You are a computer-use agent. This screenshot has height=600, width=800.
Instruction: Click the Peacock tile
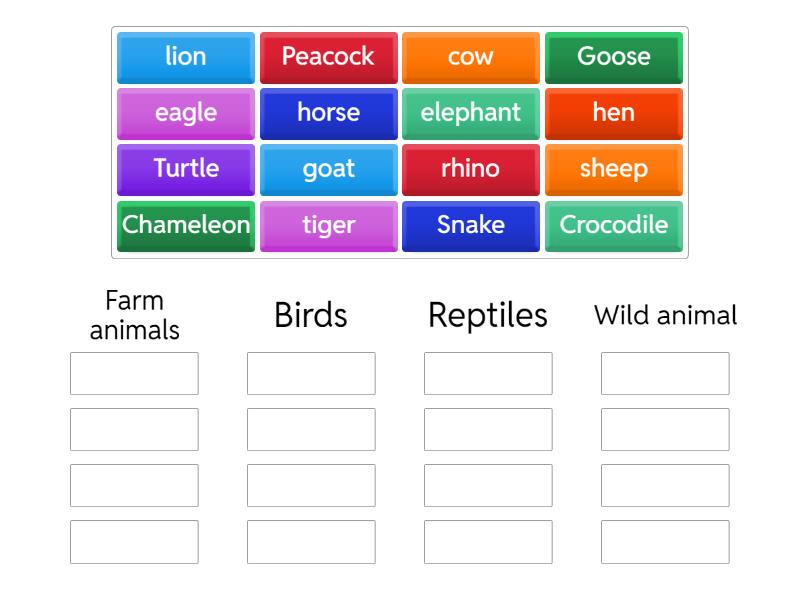pyautogui.click(x=328, y=57)
